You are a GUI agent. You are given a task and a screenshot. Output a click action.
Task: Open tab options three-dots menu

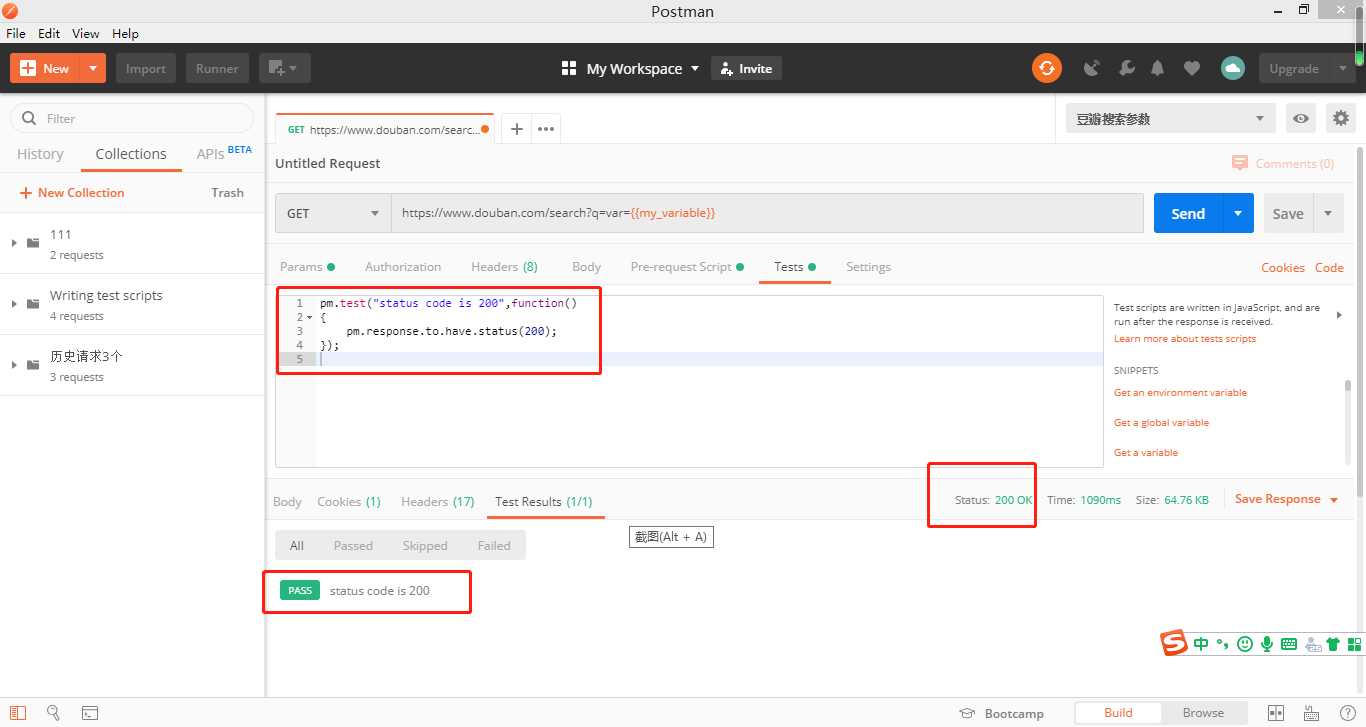tap(545, 129)
